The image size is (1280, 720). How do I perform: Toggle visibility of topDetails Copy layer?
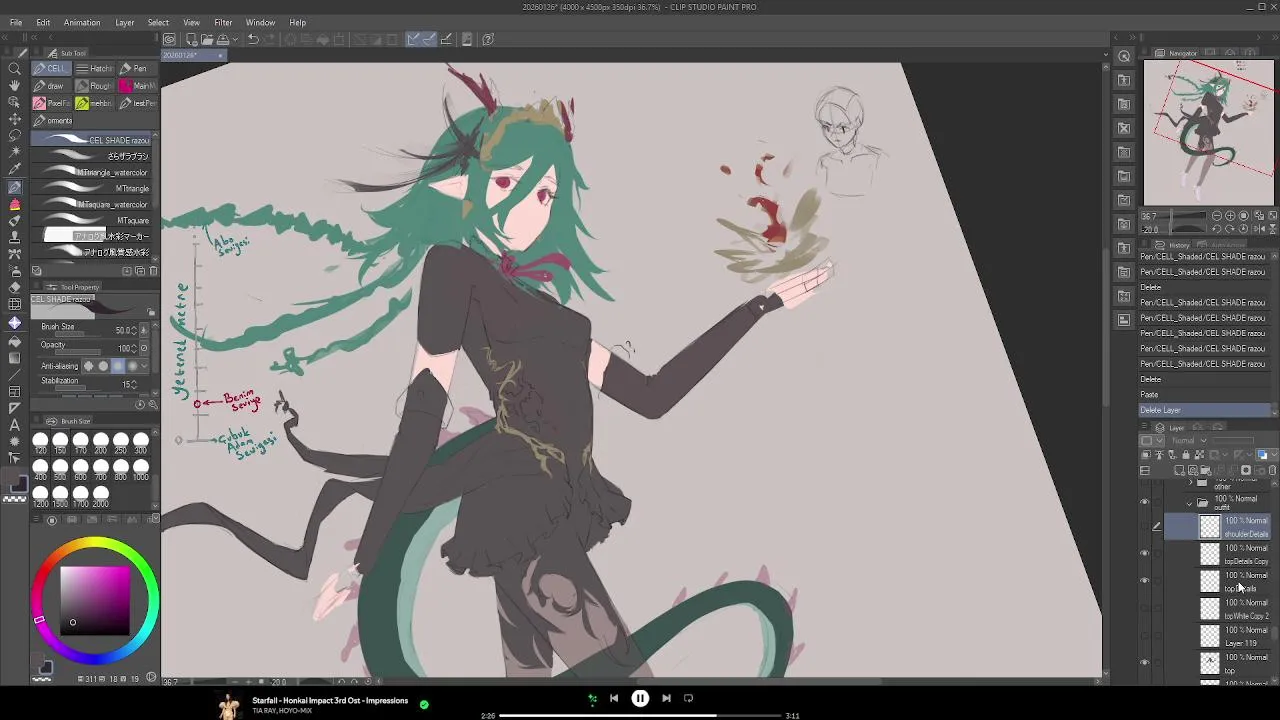[1145, 554]
